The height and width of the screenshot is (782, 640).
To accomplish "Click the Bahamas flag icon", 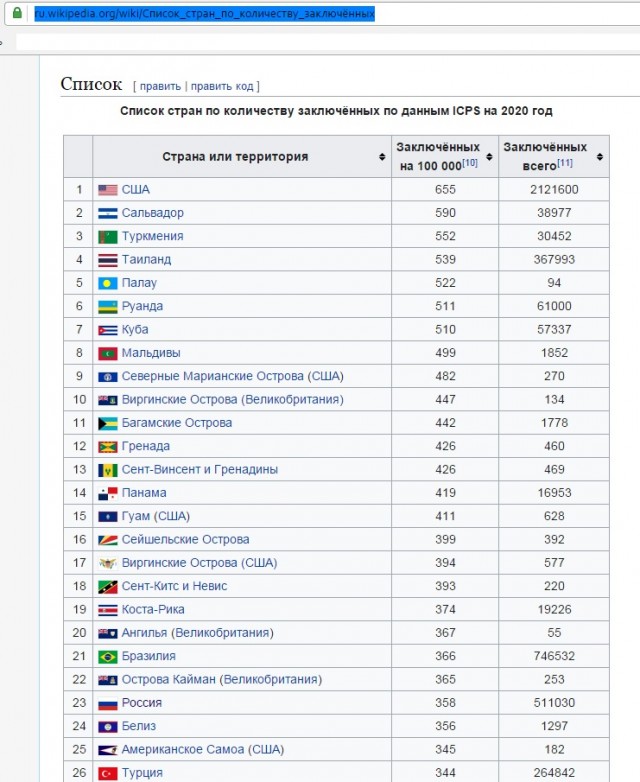I will coord(108,423).
